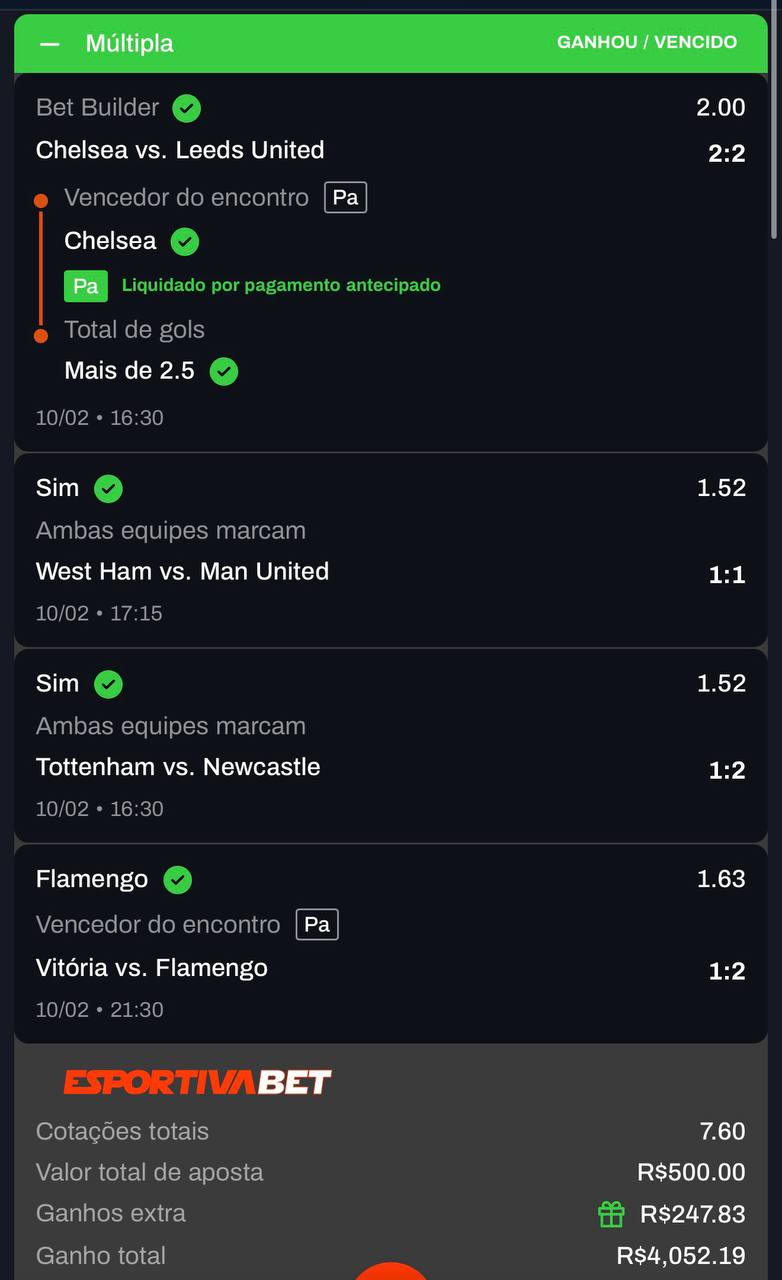Click the Tottenham vs. Newcastle match name

click(x=177, y=767)
